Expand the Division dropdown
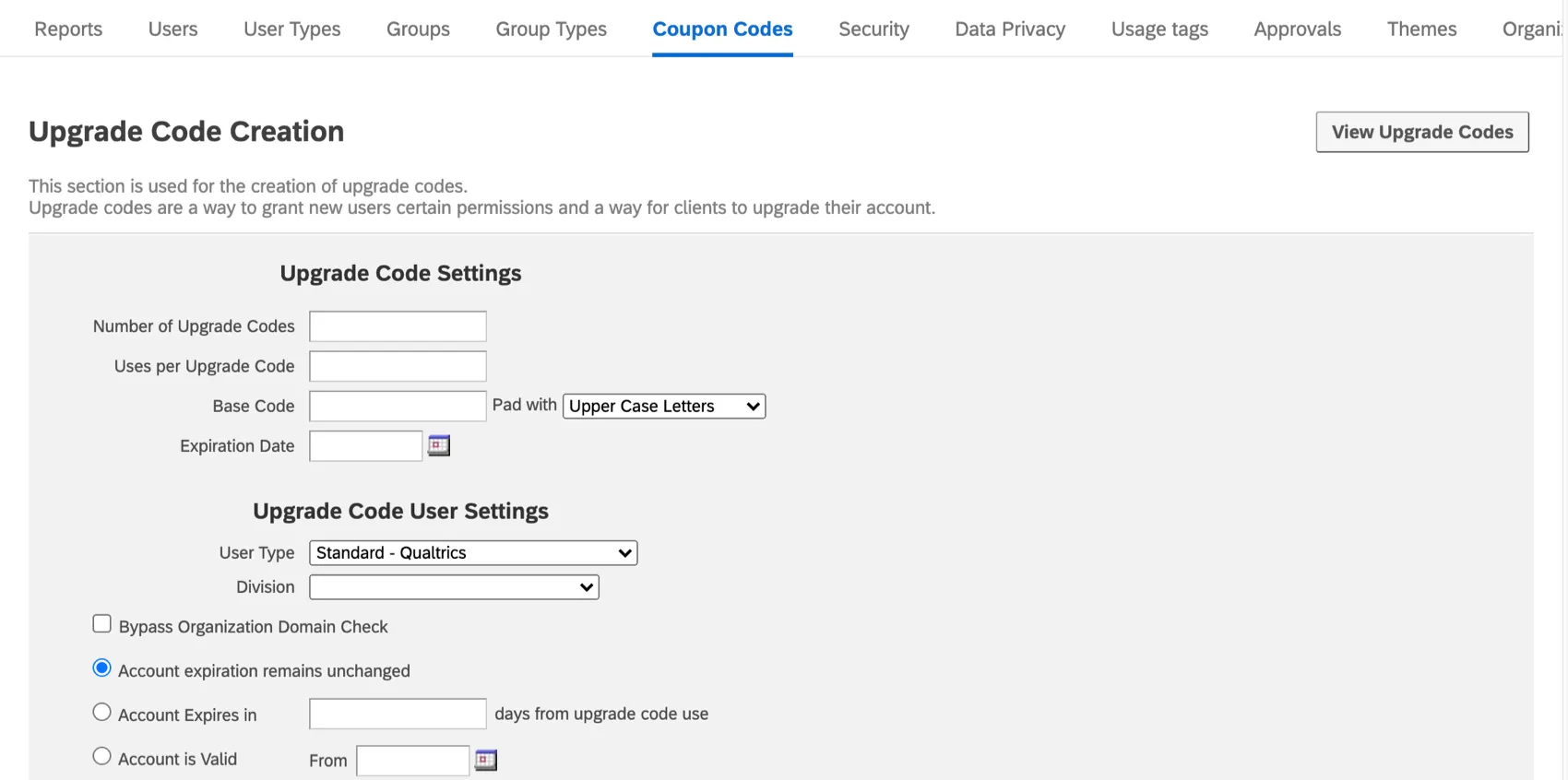Screen dimensions: 1568x780 454,587
